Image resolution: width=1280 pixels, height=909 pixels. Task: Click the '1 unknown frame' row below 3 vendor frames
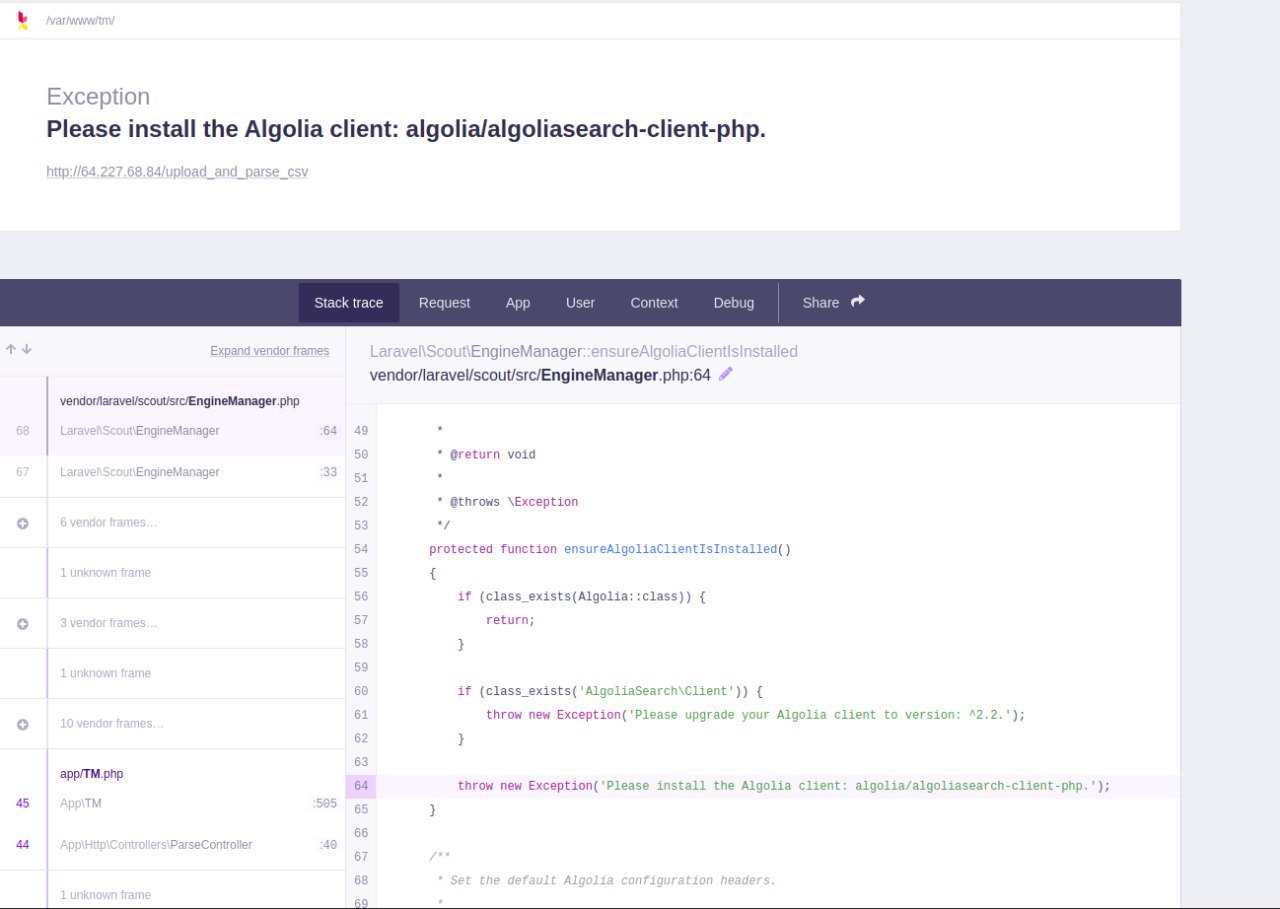click(172, 673)
